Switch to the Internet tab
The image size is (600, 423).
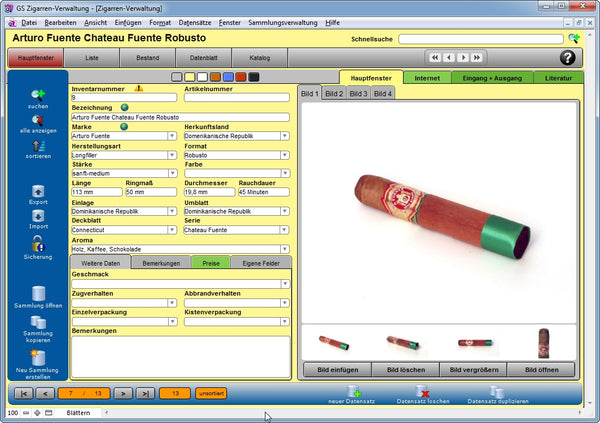427,78
